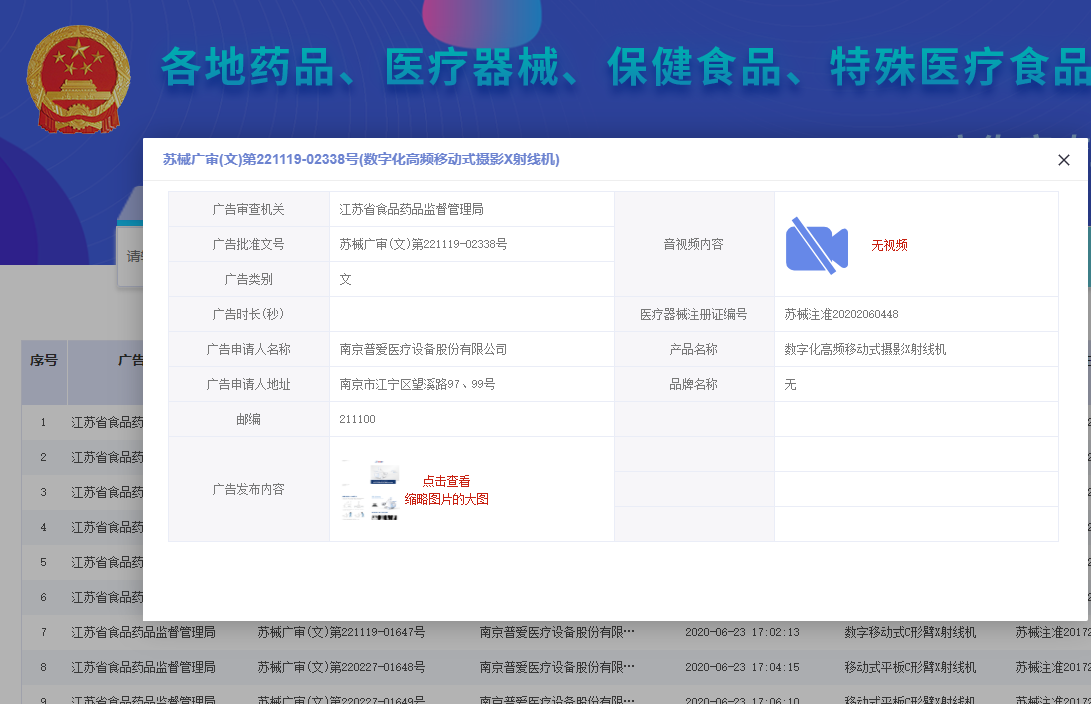Image resolution: width=1091 pixels, height=704 pixels.
Task: Click applicant name in the dialog table
Action: (x=424, y=349)
